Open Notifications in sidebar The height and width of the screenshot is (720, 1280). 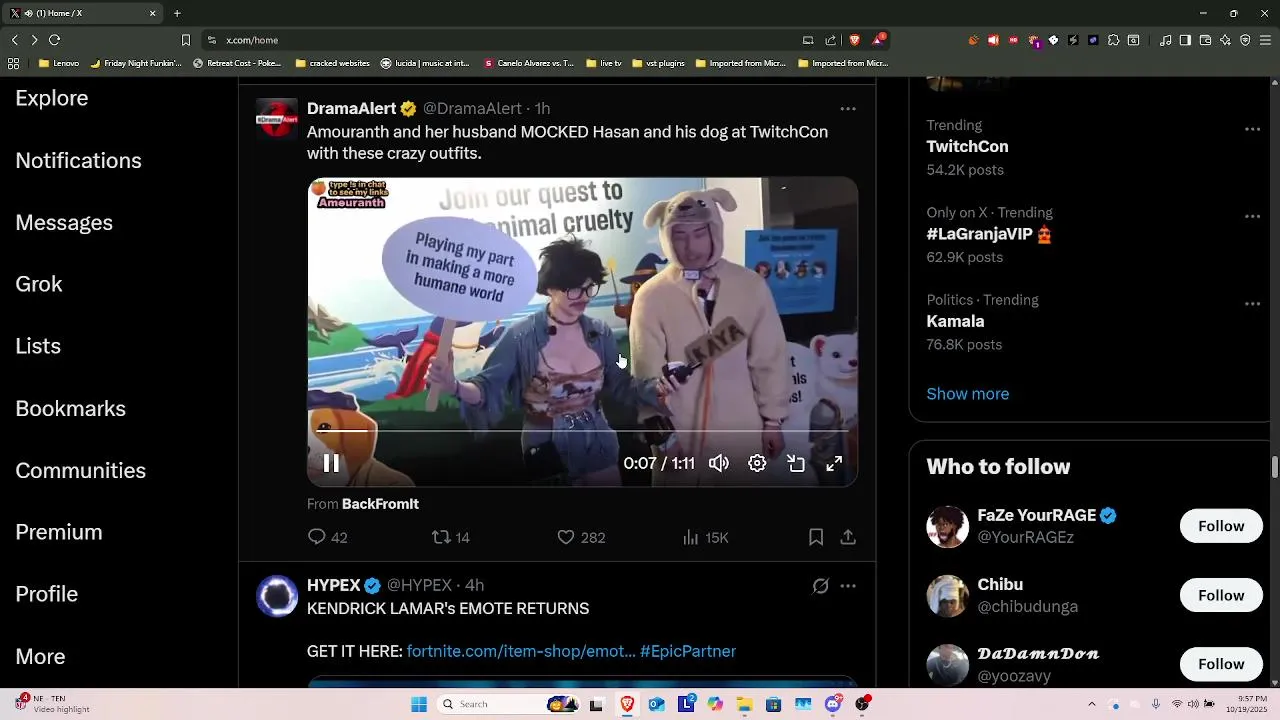78,161
